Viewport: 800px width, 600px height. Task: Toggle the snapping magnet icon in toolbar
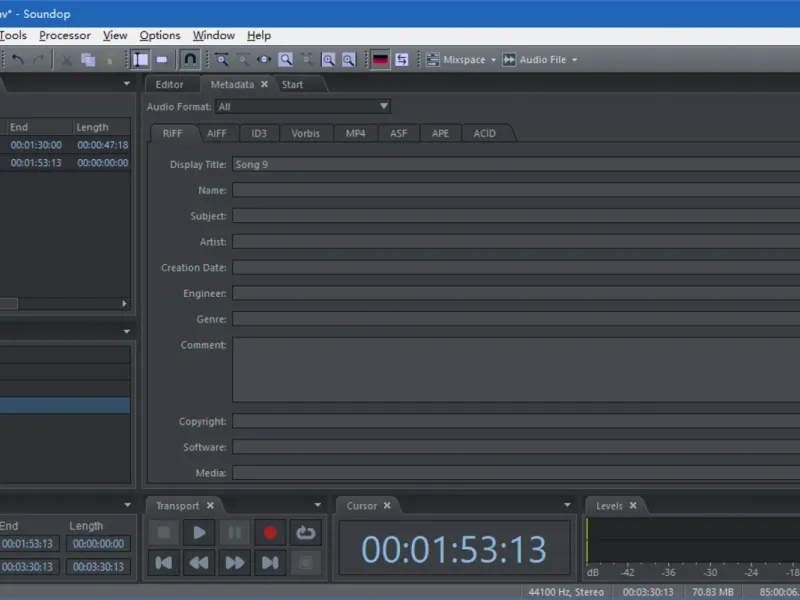[x=189, y=60]
